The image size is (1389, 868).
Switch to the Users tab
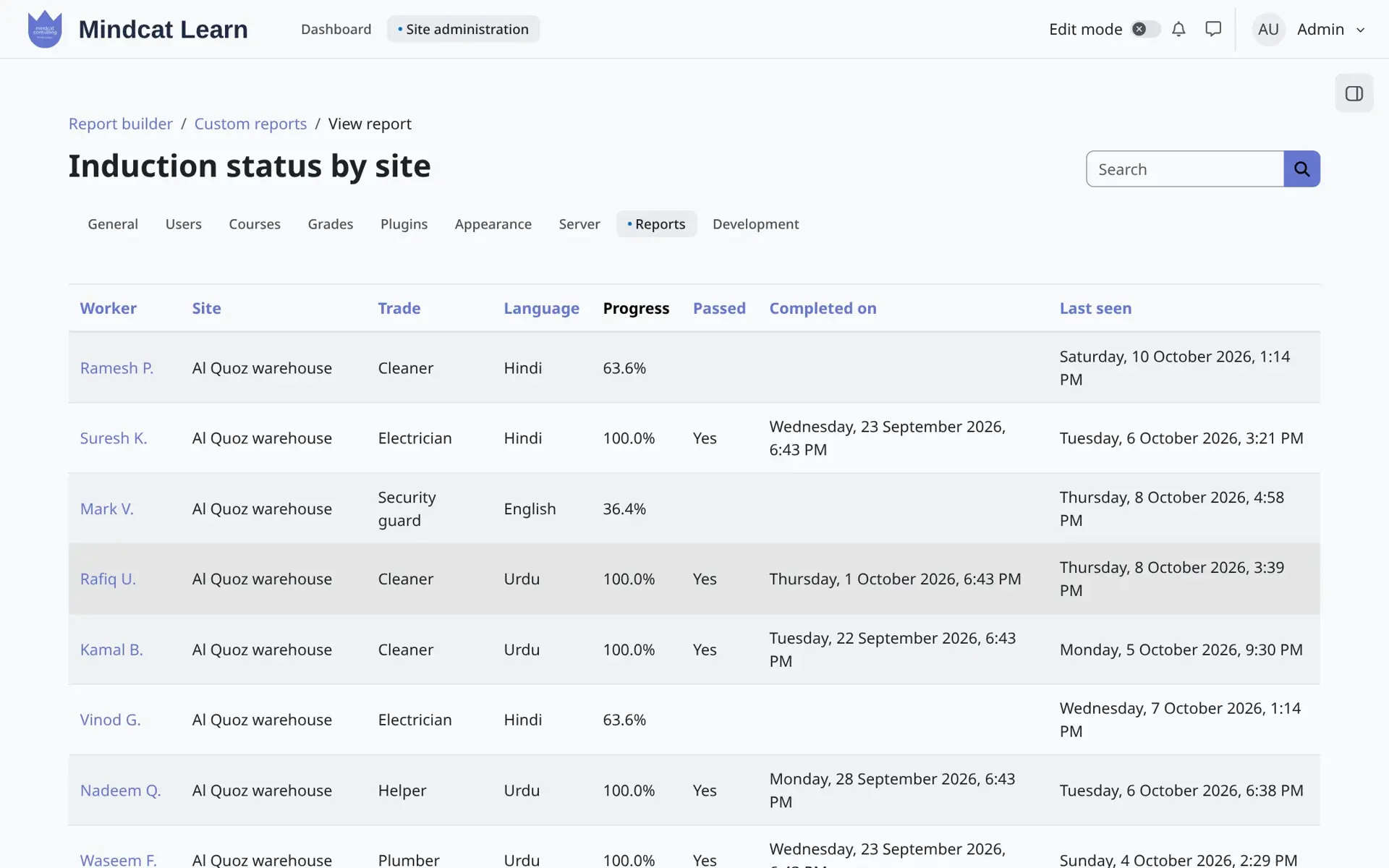coord(183,224)
